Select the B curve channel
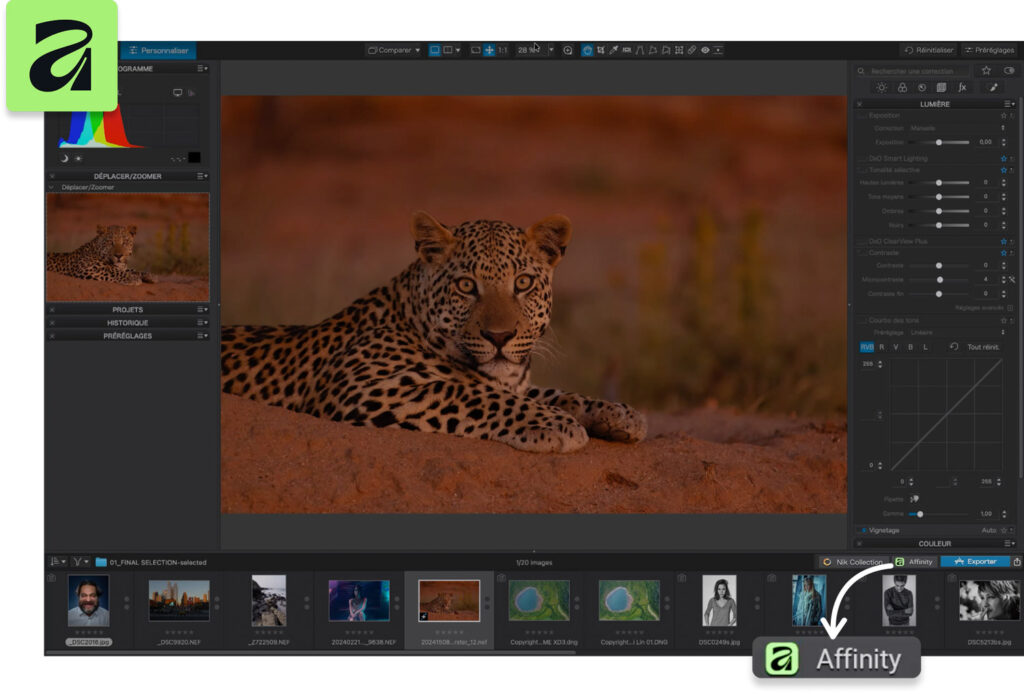This screenshot has width=1024, height=694. pyautogui.click(x=910, y=347)
